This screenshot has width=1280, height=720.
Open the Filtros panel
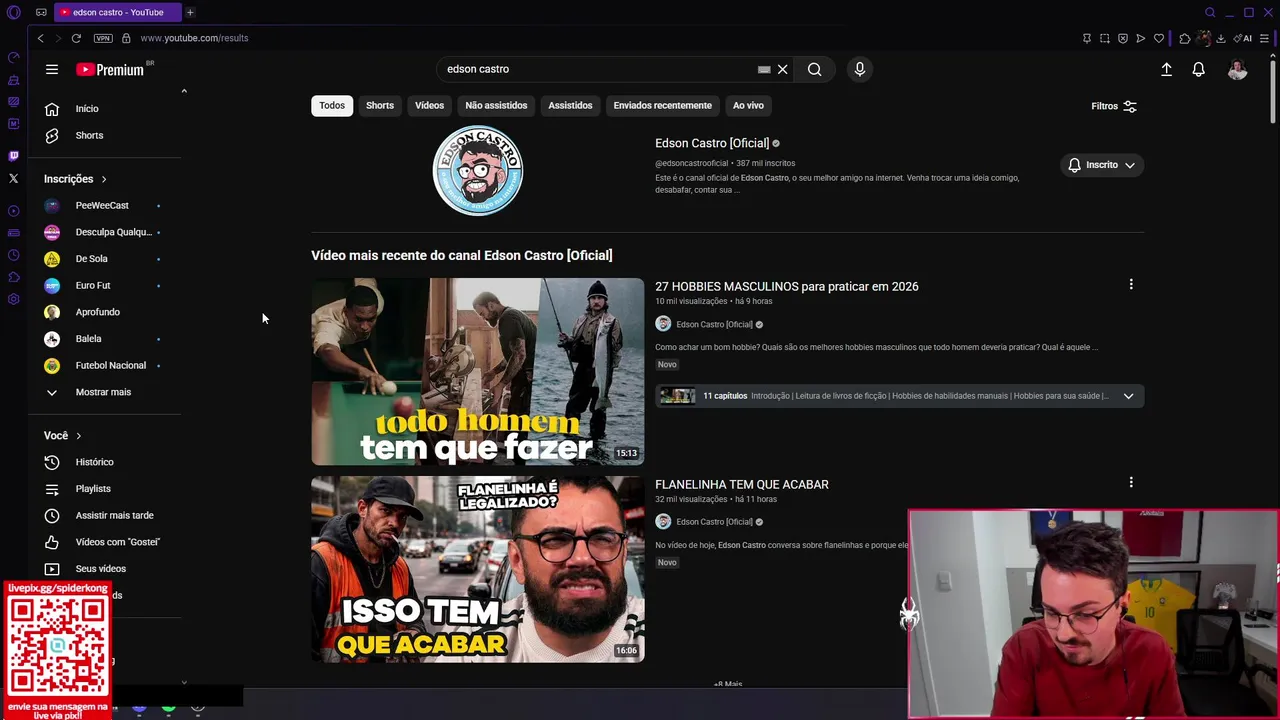(x=1113, y=106)
